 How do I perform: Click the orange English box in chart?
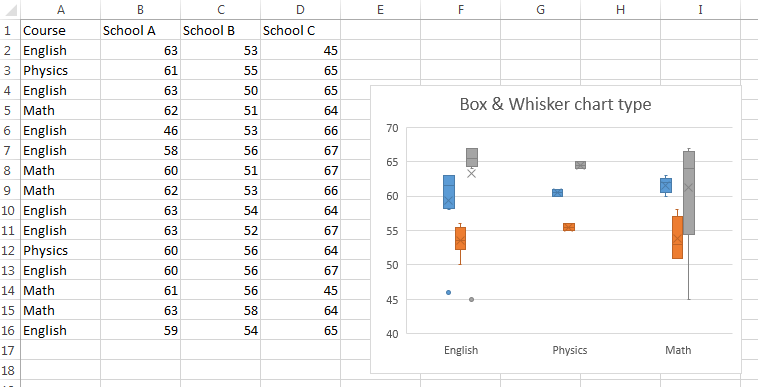pyautogui.click(x=460, y=238)
